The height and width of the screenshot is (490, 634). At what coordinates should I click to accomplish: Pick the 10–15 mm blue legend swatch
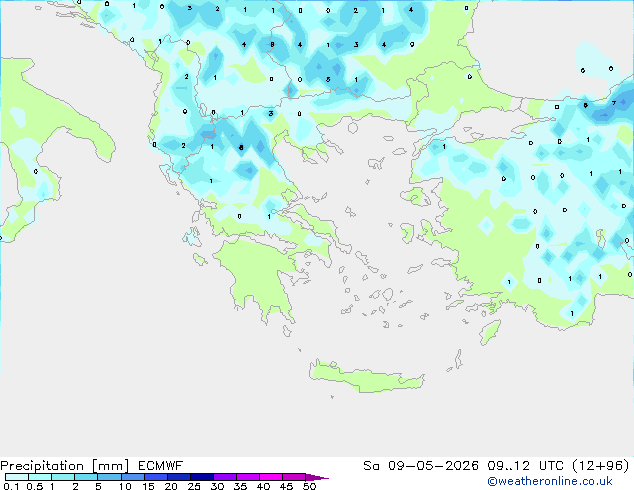132,477
